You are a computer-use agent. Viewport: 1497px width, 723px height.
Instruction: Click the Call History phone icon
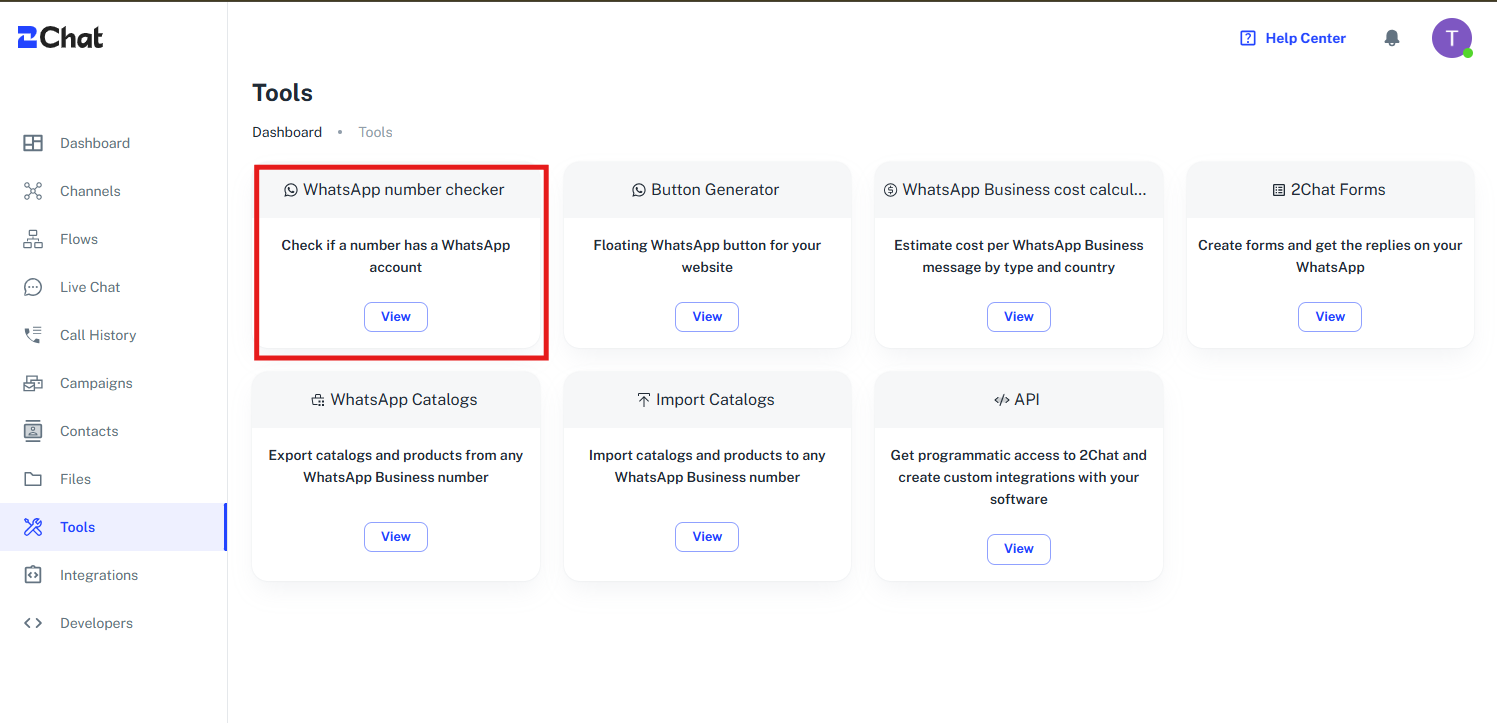coord(33,335)
